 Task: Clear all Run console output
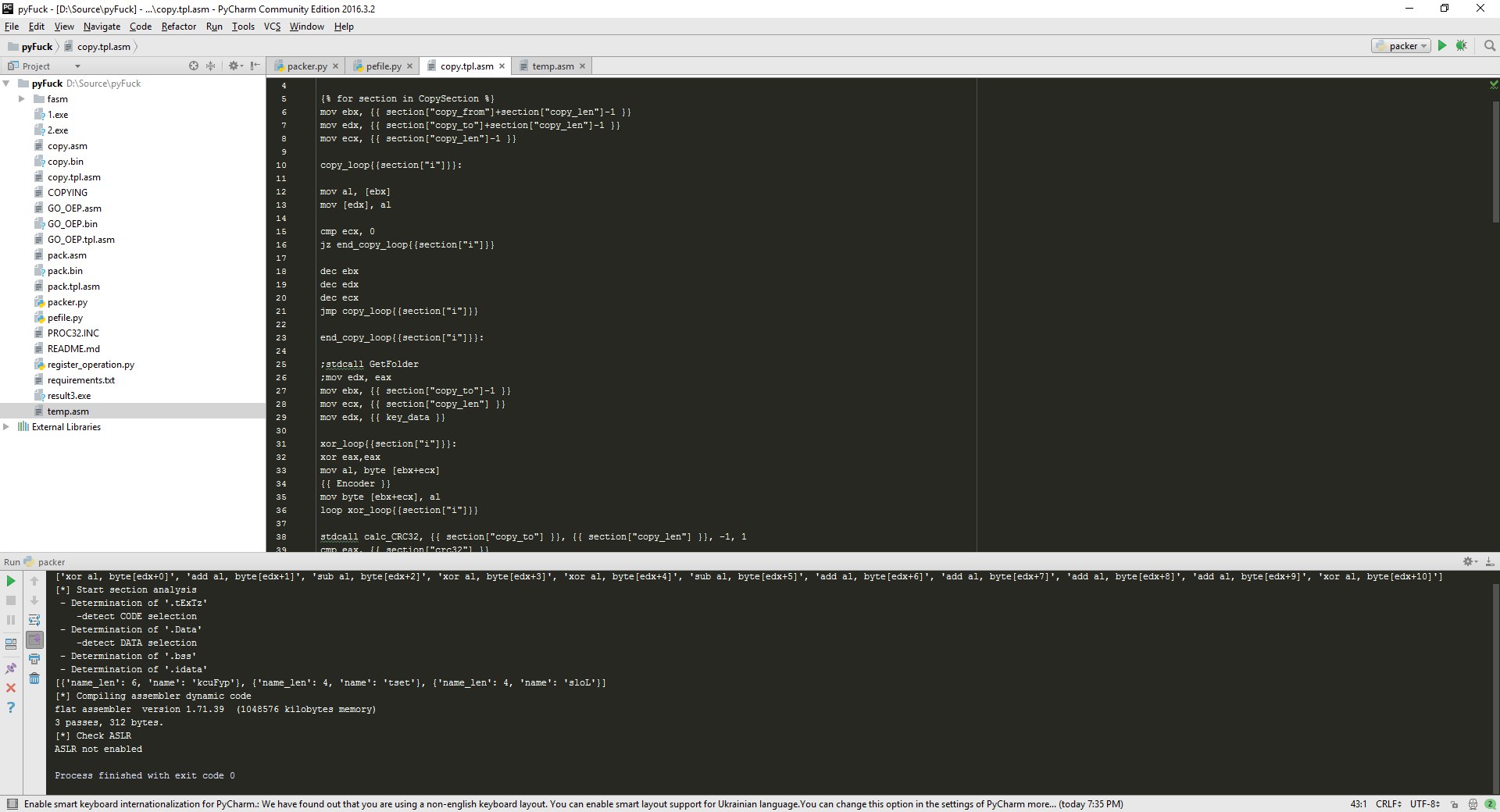[x=34, y=678]
